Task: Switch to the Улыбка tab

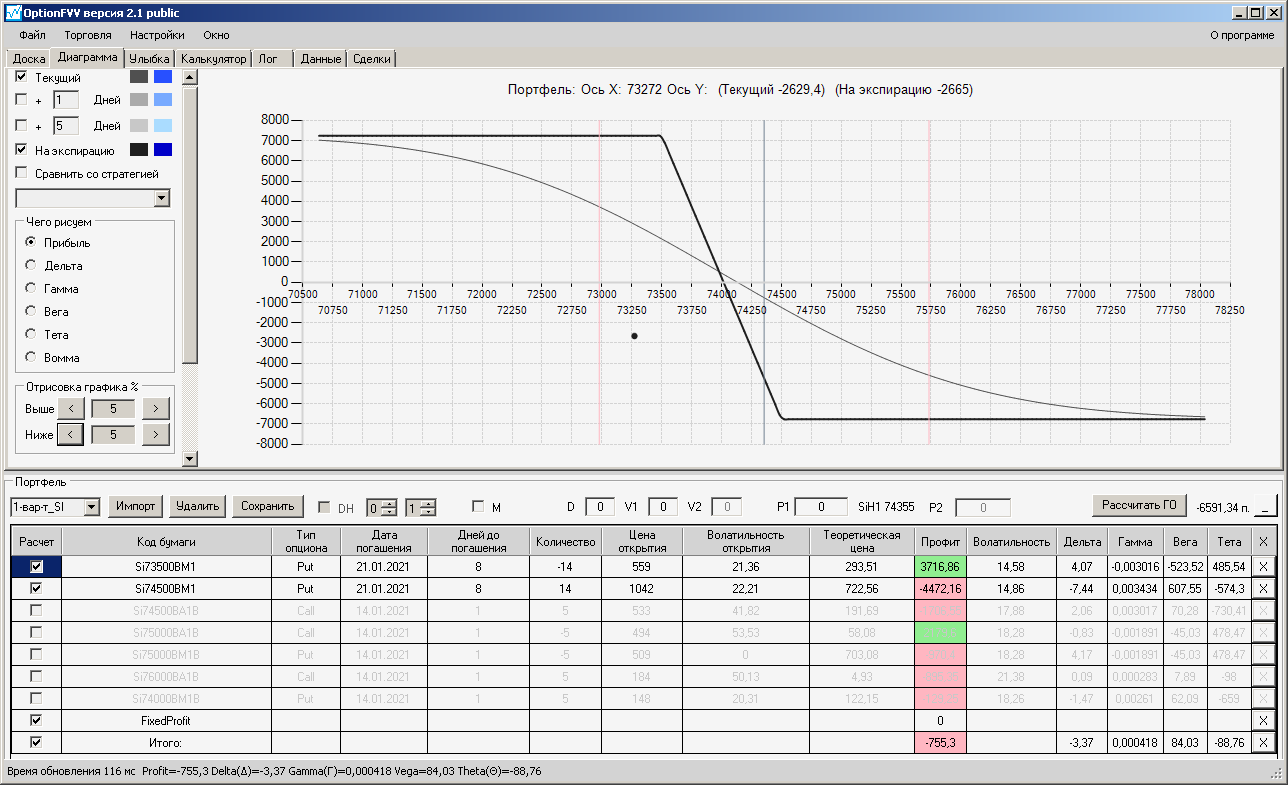Action: tap(150, 59)
